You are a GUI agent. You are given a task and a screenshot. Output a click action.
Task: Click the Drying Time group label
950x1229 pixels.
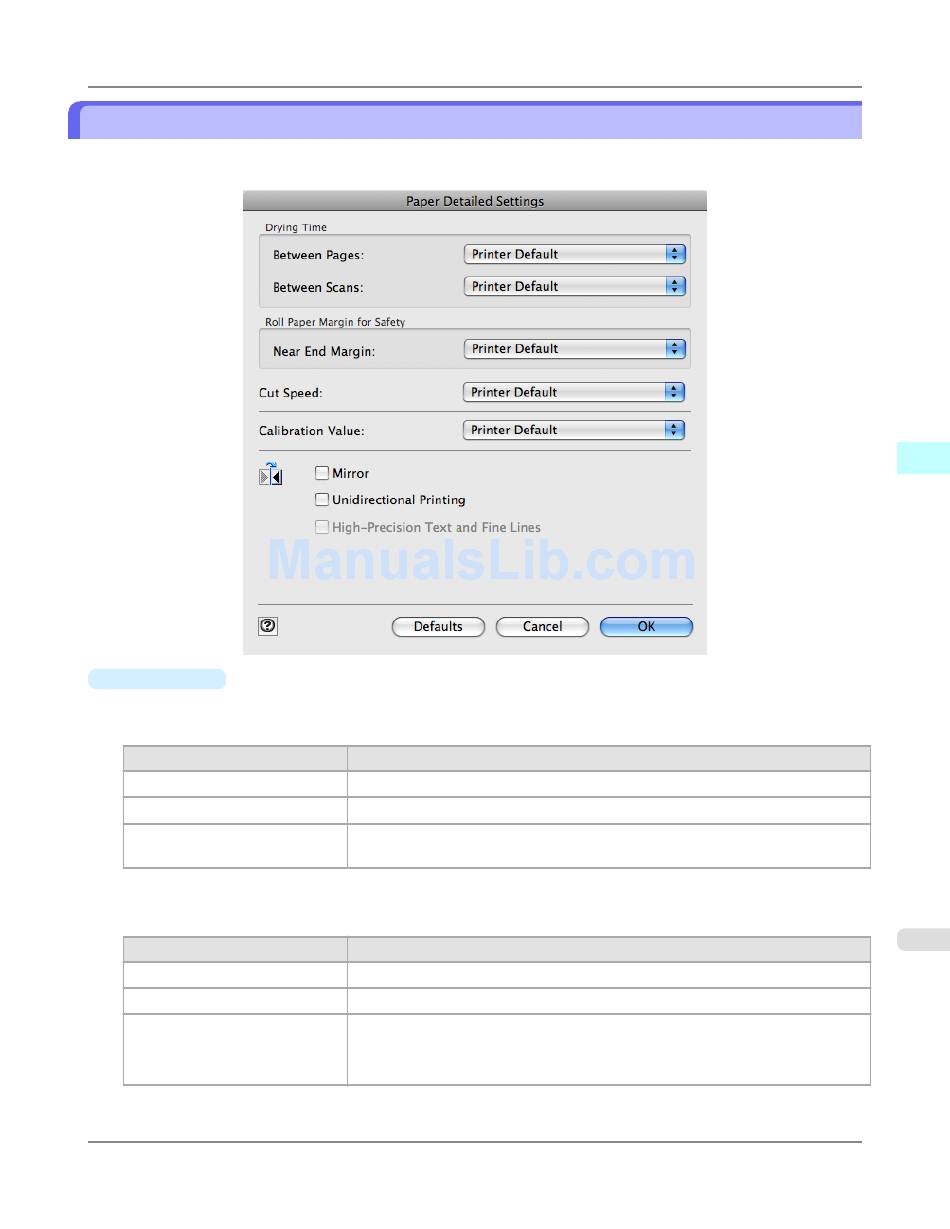296,228
